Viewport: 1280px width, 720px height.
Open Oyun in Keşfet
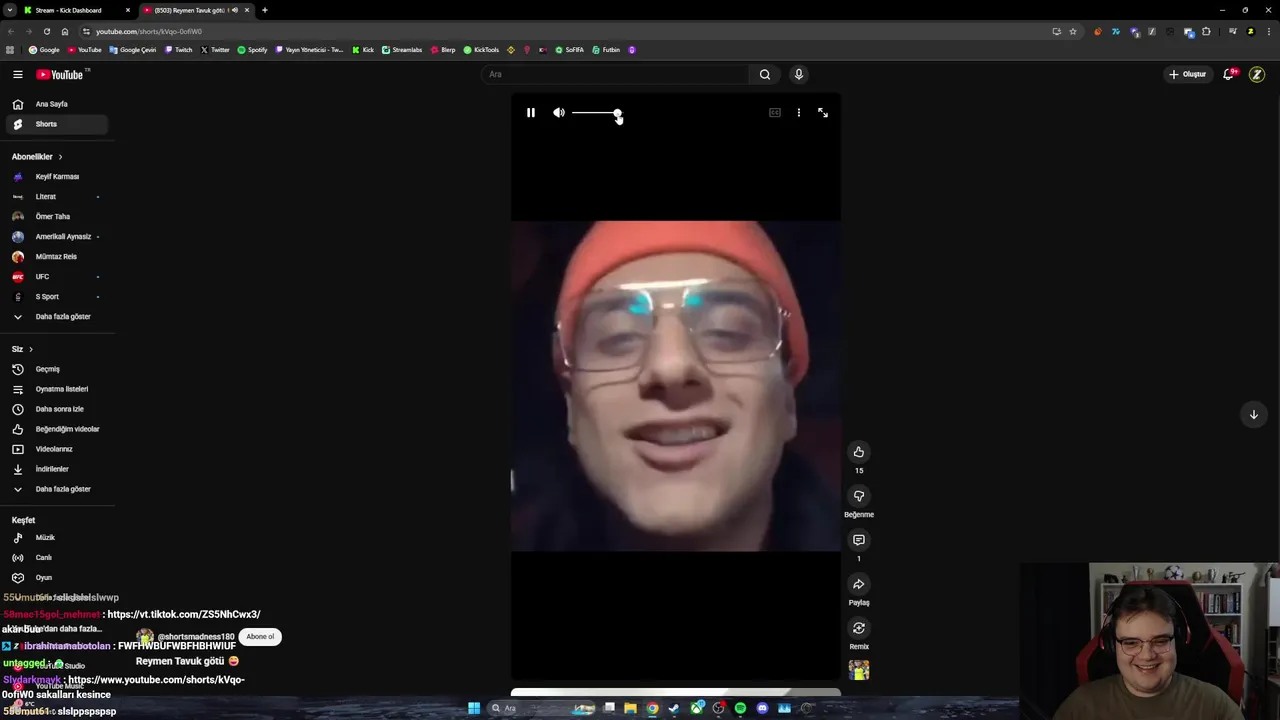click(55, 578)
